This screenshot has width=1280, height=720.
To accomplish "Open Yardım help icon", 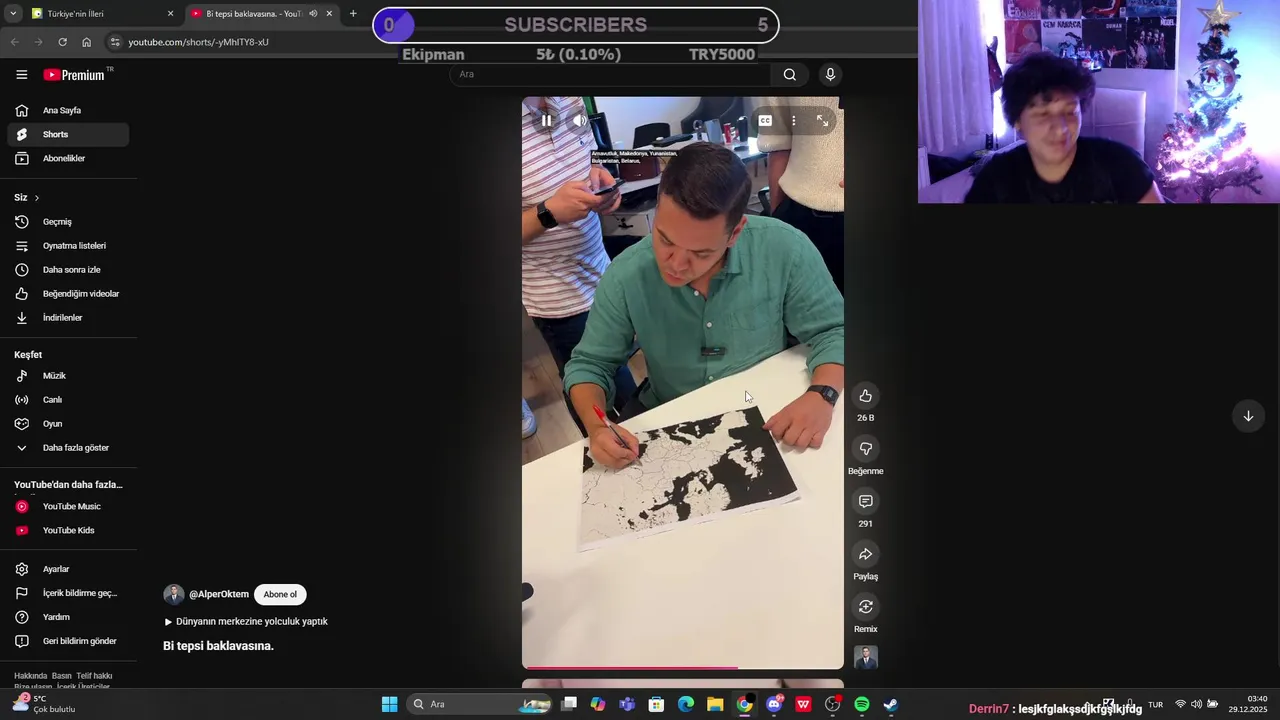I will click(x=22, y=617).
